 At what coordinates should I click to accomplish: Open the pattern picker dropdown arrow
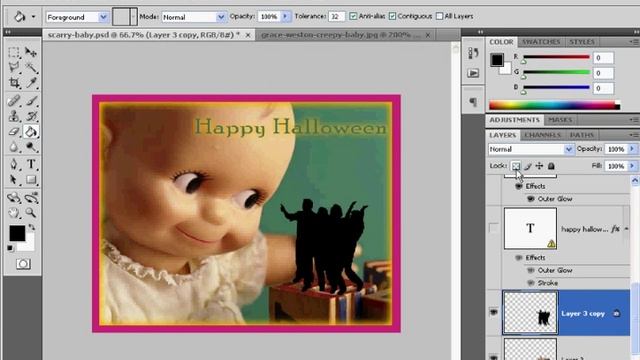133,17
